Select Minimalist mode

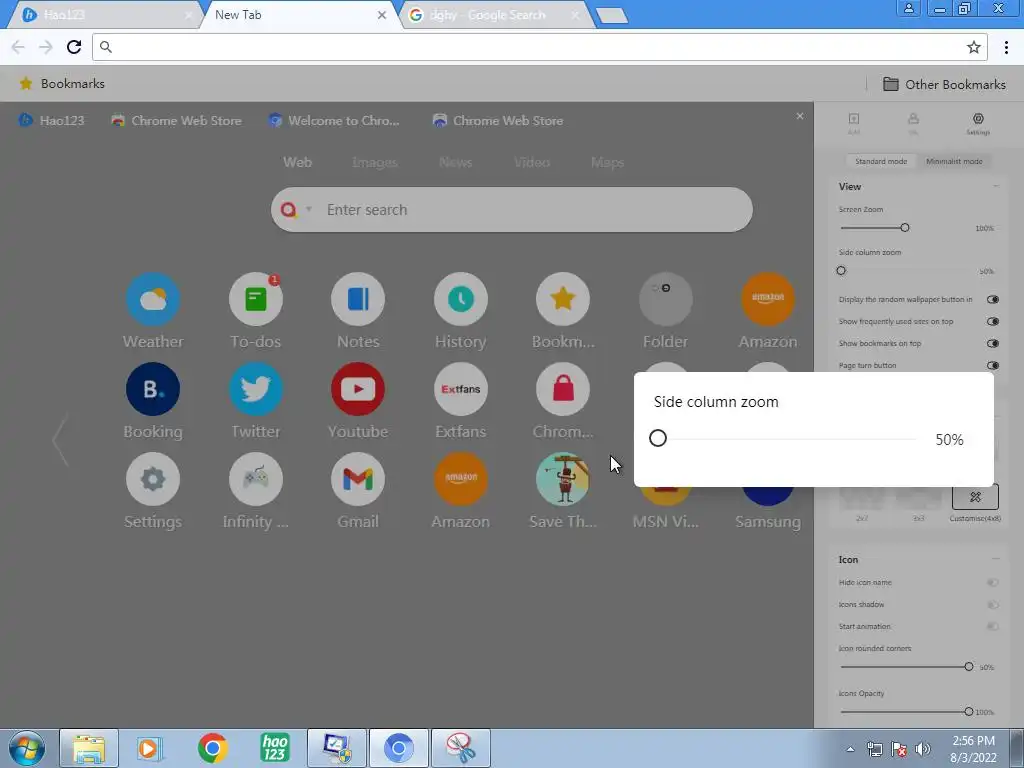point(954,161)
